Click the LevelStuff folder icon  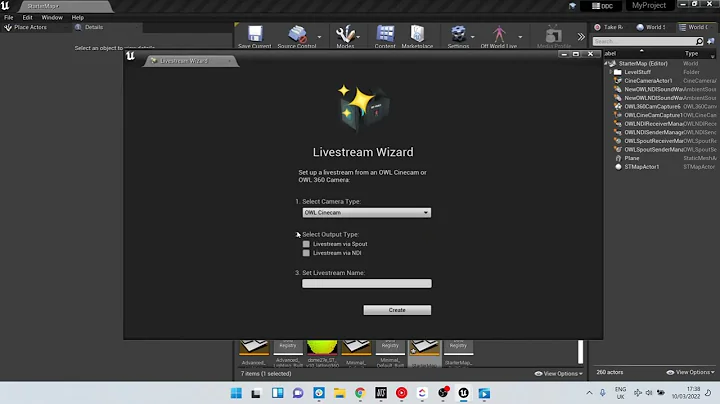pos(618,72)
